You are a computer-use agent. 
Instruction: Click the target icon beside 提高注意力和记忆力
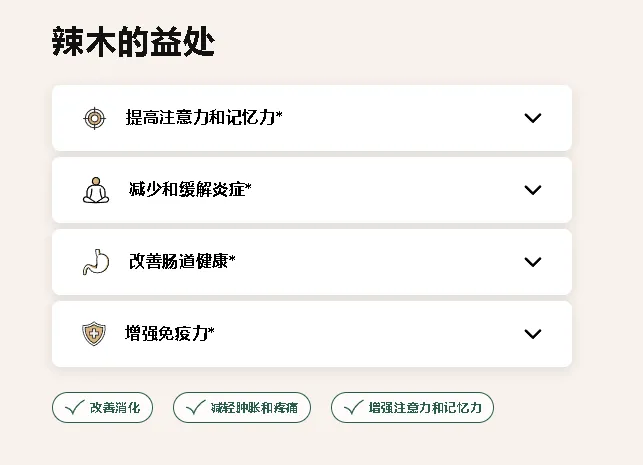pos(94,118)
